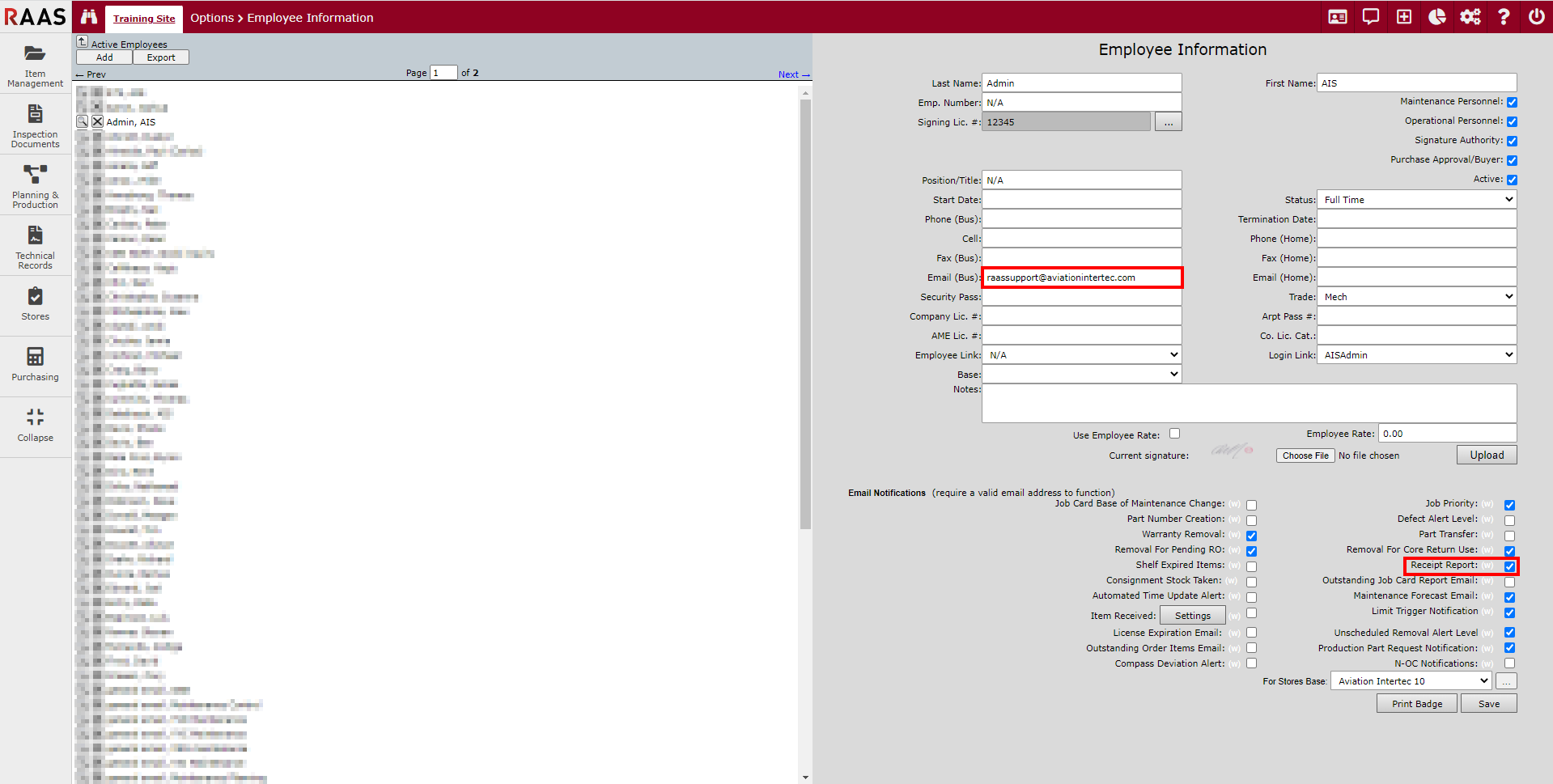
Task: Open the Login Link dropdown
Action: (1416, 355)
